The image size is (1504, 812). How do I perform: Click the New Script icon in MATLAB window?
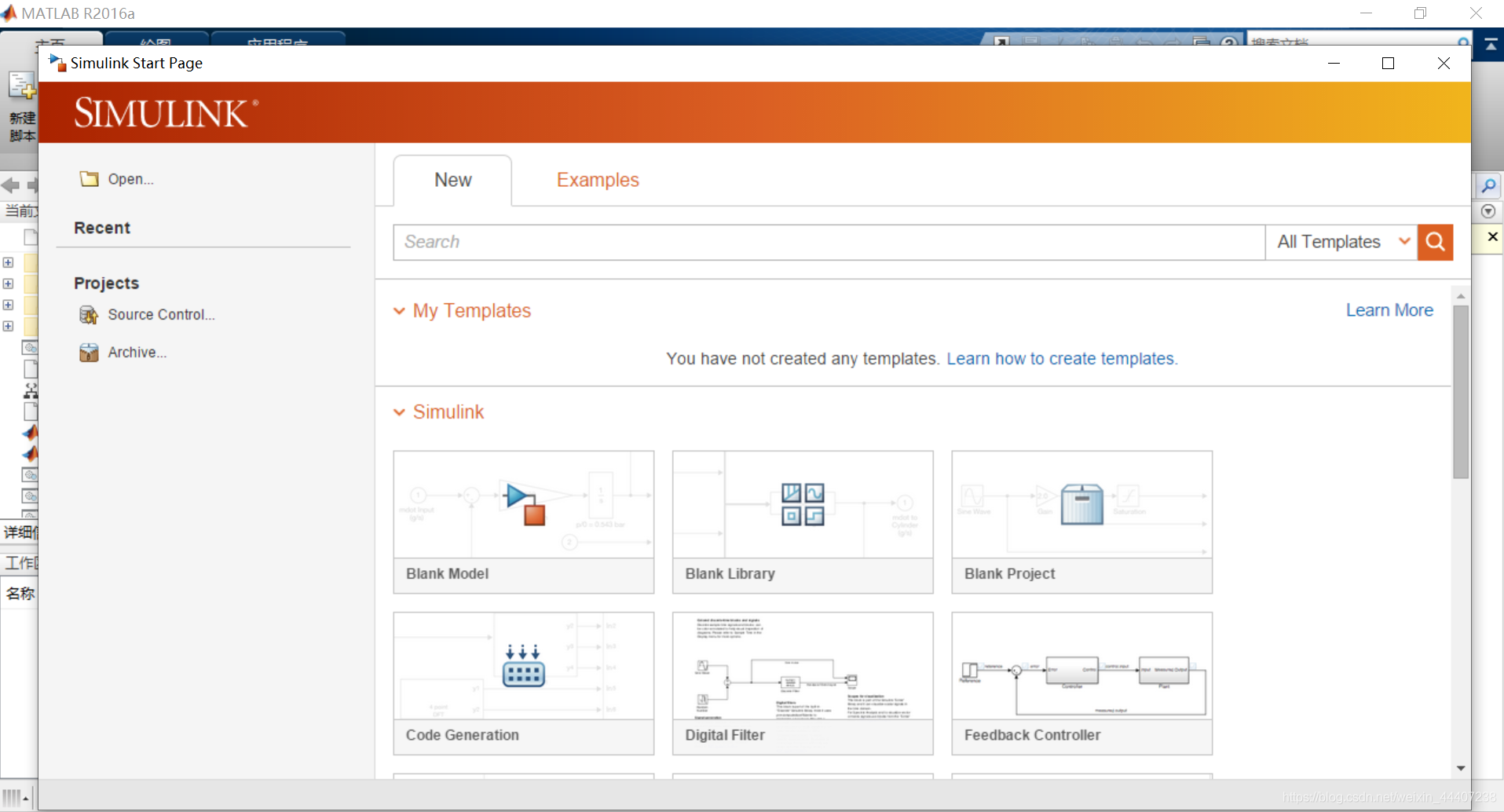point(21,86)
